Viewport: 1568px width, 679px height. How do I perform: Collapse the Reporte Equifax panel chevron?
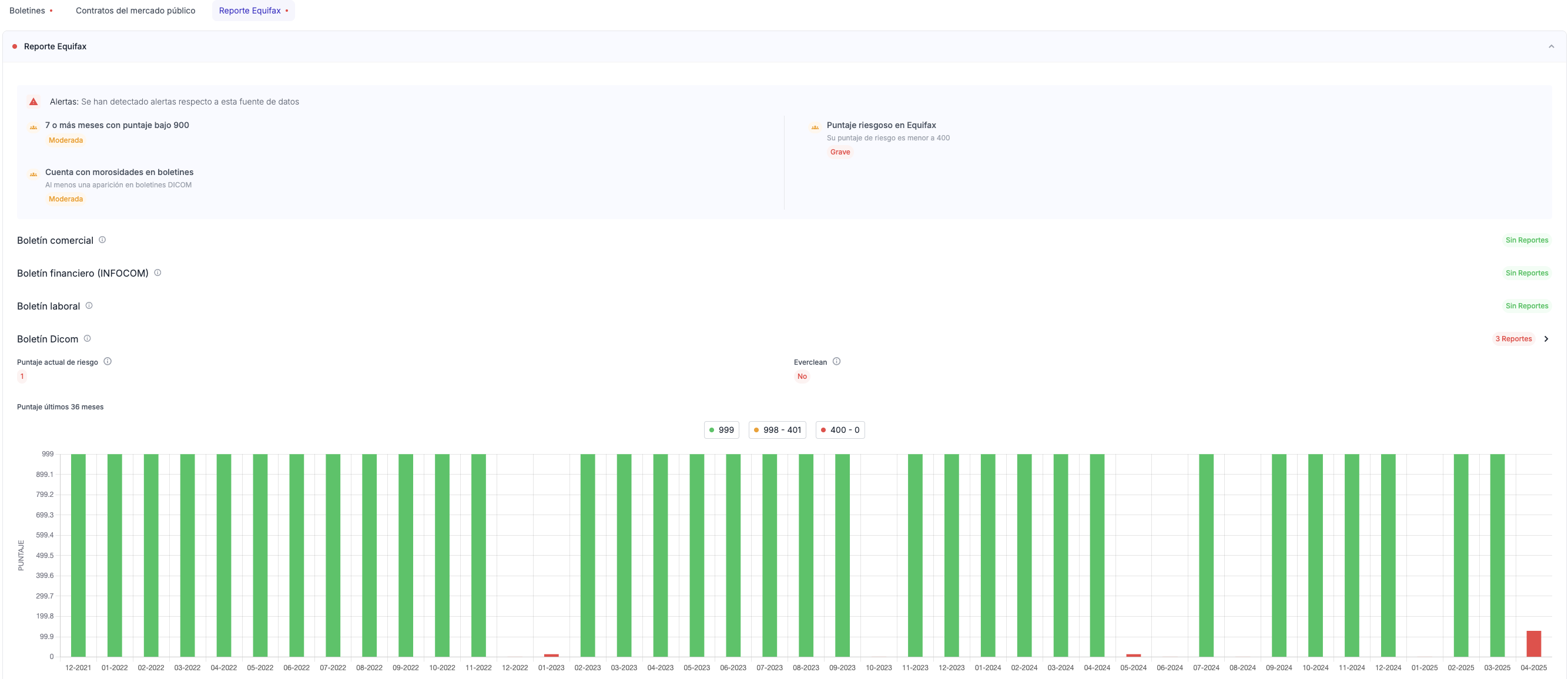(x=1551, y=47)
